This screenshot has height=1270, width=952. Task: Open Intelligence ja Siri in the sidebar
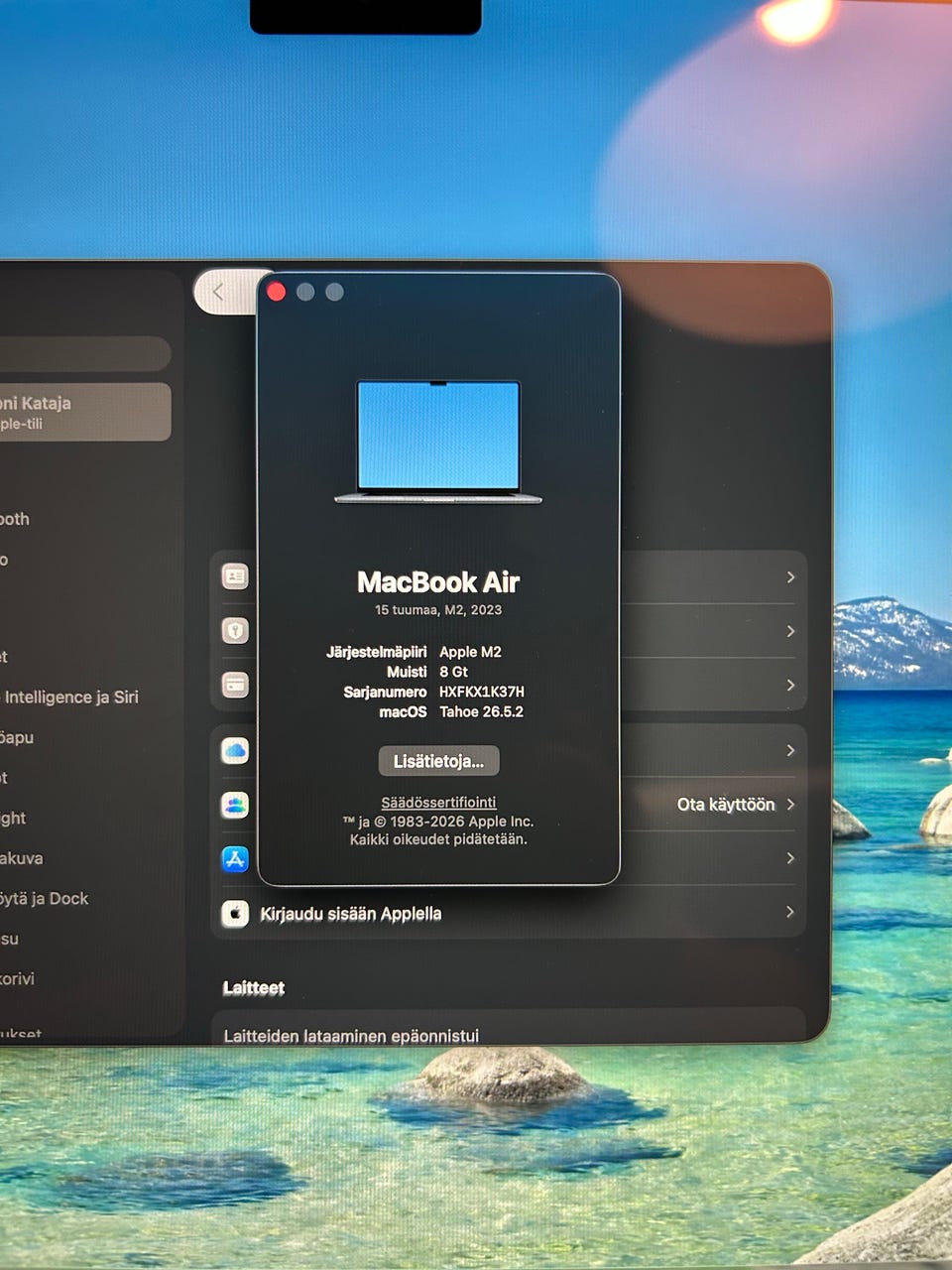coord(71,698)
